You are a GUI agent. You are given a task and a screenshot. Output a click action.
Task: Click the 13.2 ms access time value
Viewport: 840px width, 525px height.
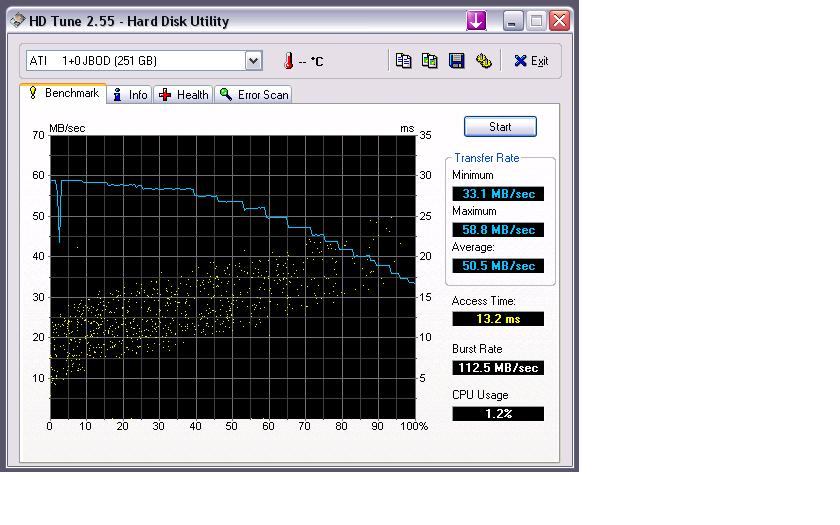click(x=498, y=319)
